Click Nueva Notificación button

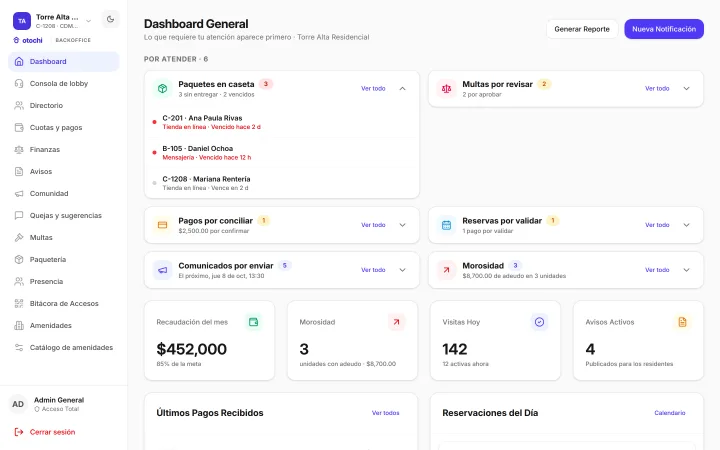point(664,29)
